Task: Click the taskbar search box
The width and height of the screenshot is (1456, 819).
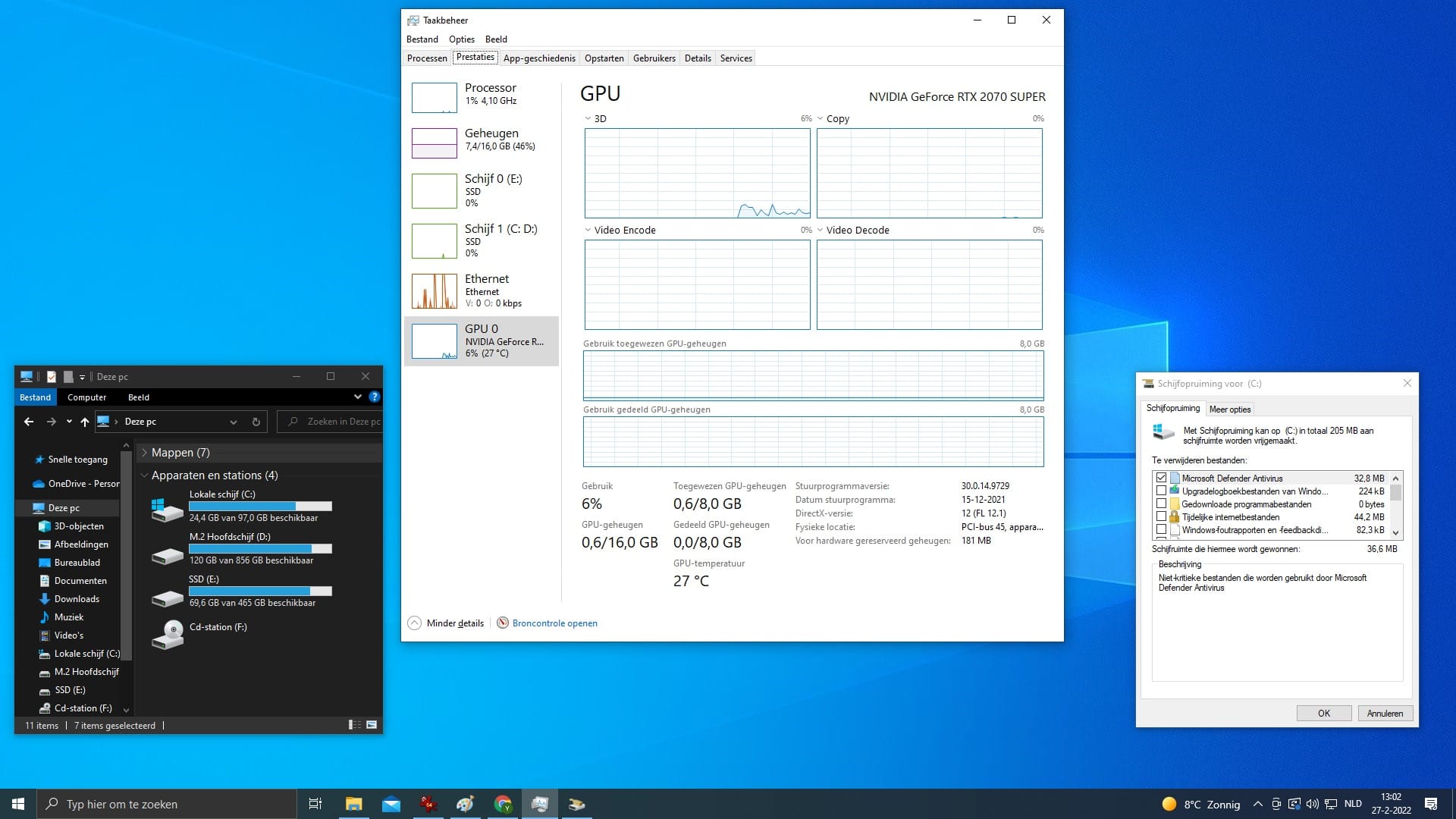Action: (x=167, y=804)
